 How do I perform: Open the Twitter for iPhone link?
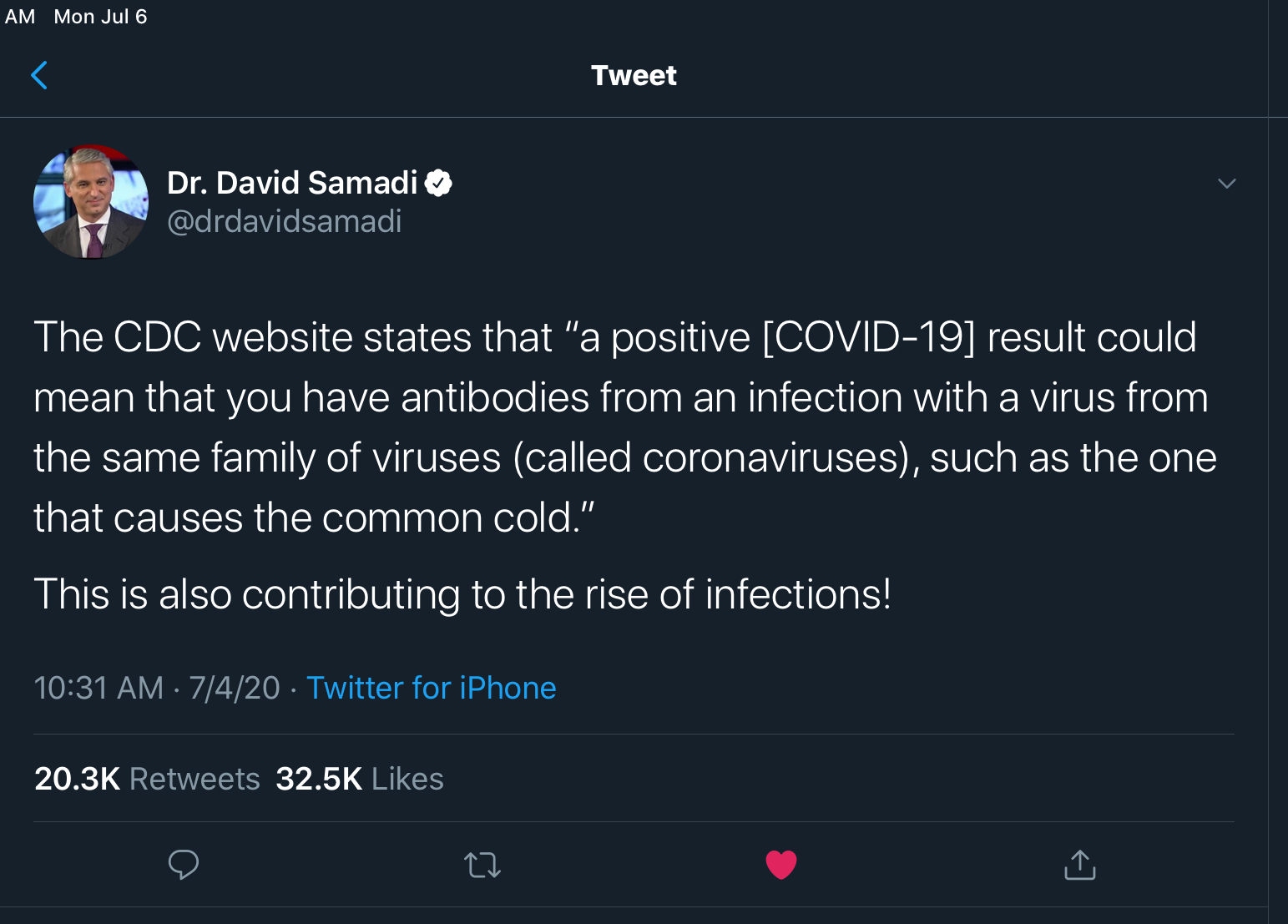pos(431,688)
